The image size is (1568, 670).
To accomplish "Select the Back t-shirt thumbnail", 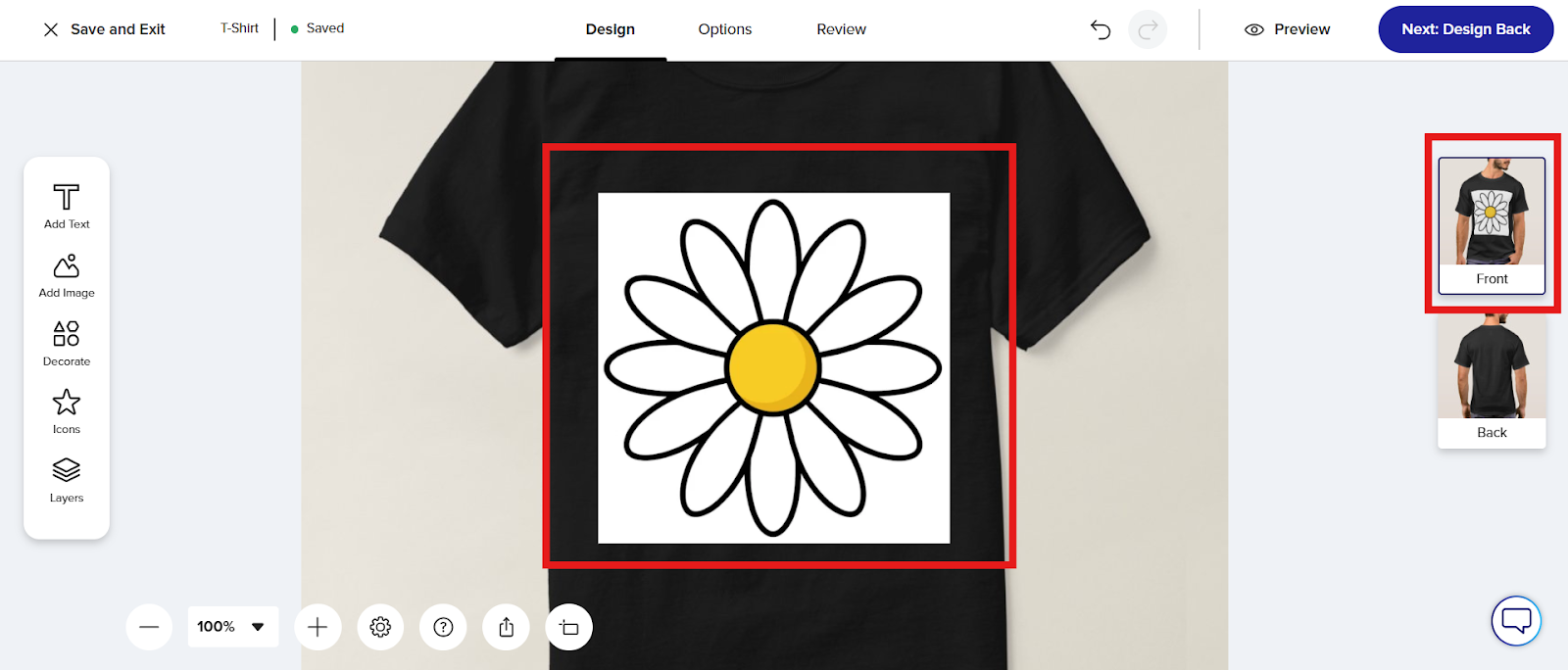I will tap(1492, 381).
